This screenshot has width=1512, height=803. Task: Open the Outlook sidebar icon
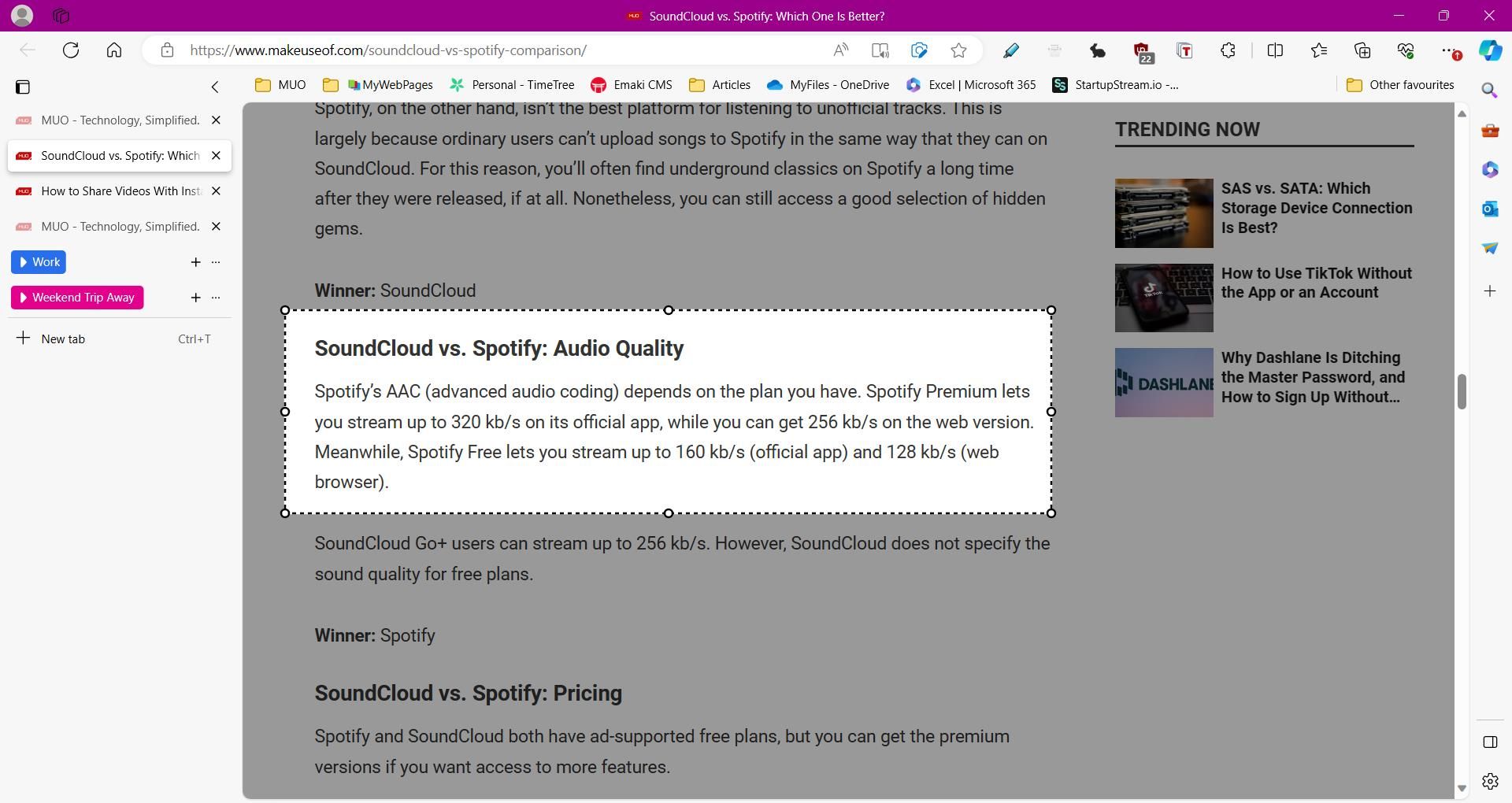(x=1489, y=209)
